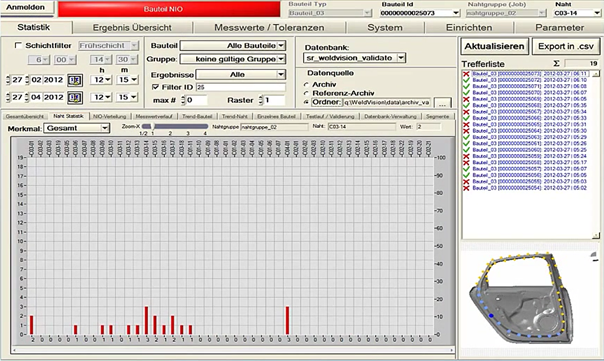Click the chart horizontal scrollbar

tap(233, 350)
